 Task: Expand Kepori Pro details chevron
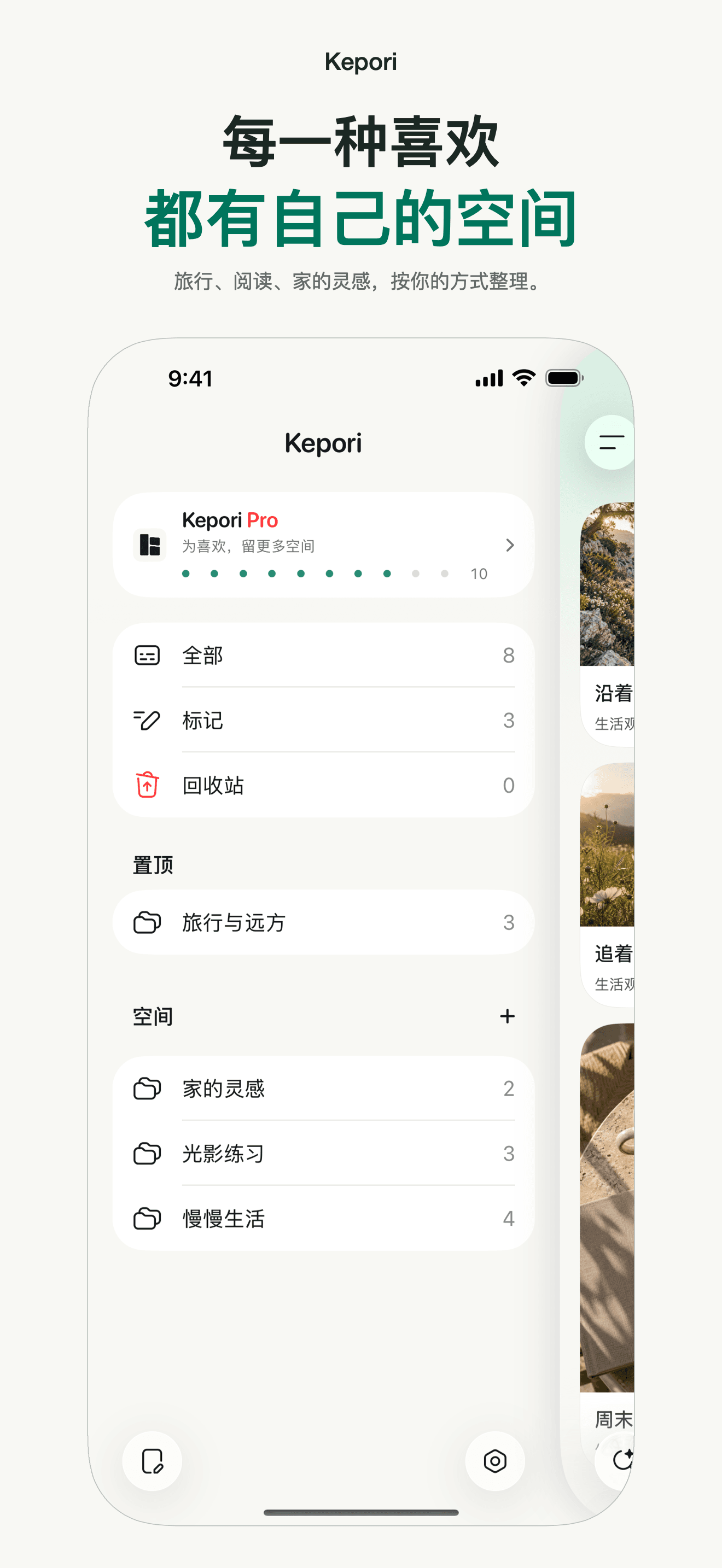point(510,545)
